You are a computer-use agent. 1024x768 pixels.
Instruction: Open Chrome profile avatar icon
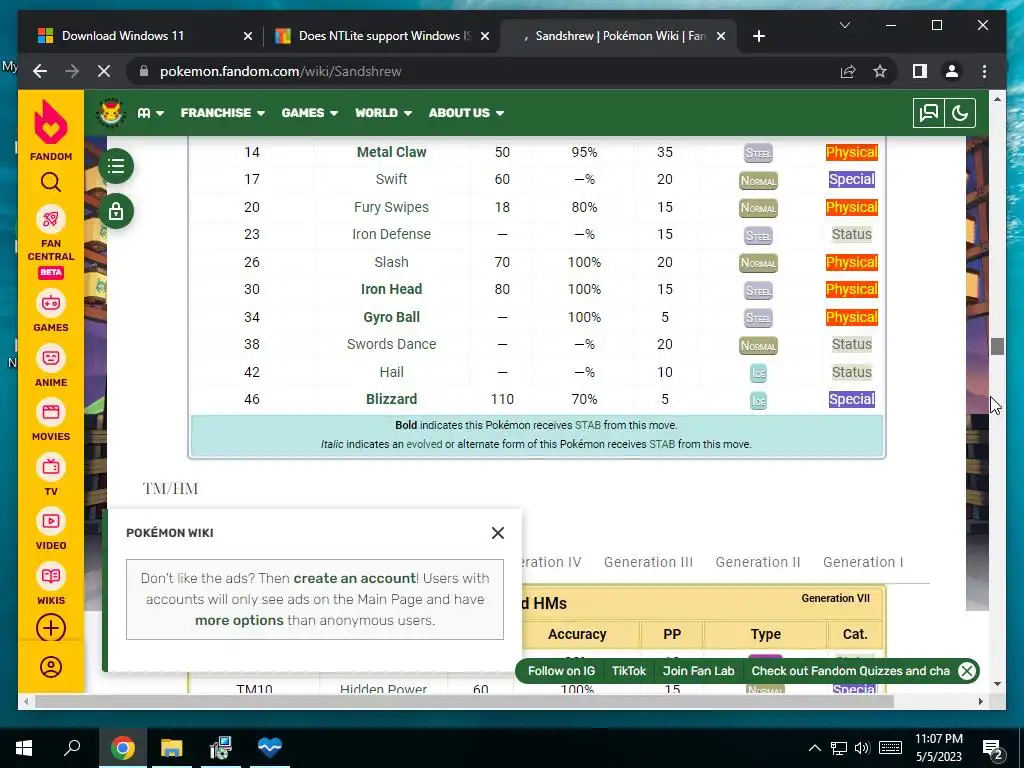click(952, 71)
